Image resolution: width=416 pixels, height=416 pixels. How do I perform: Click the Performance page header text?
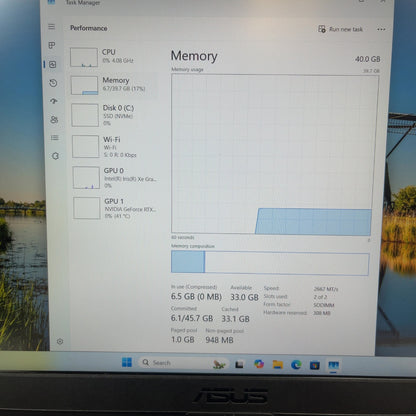point(89,28)
